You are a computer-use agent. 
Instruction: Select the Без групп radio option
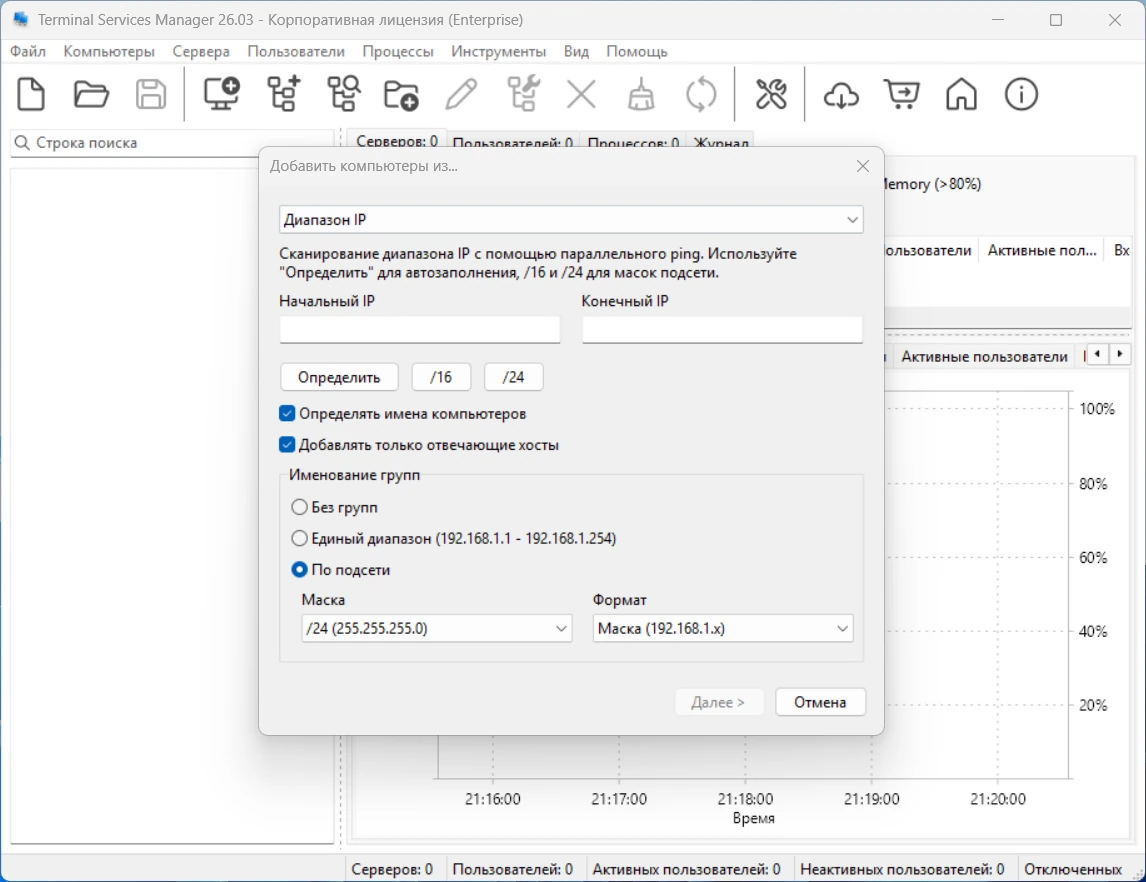click(x=299, y=506)
